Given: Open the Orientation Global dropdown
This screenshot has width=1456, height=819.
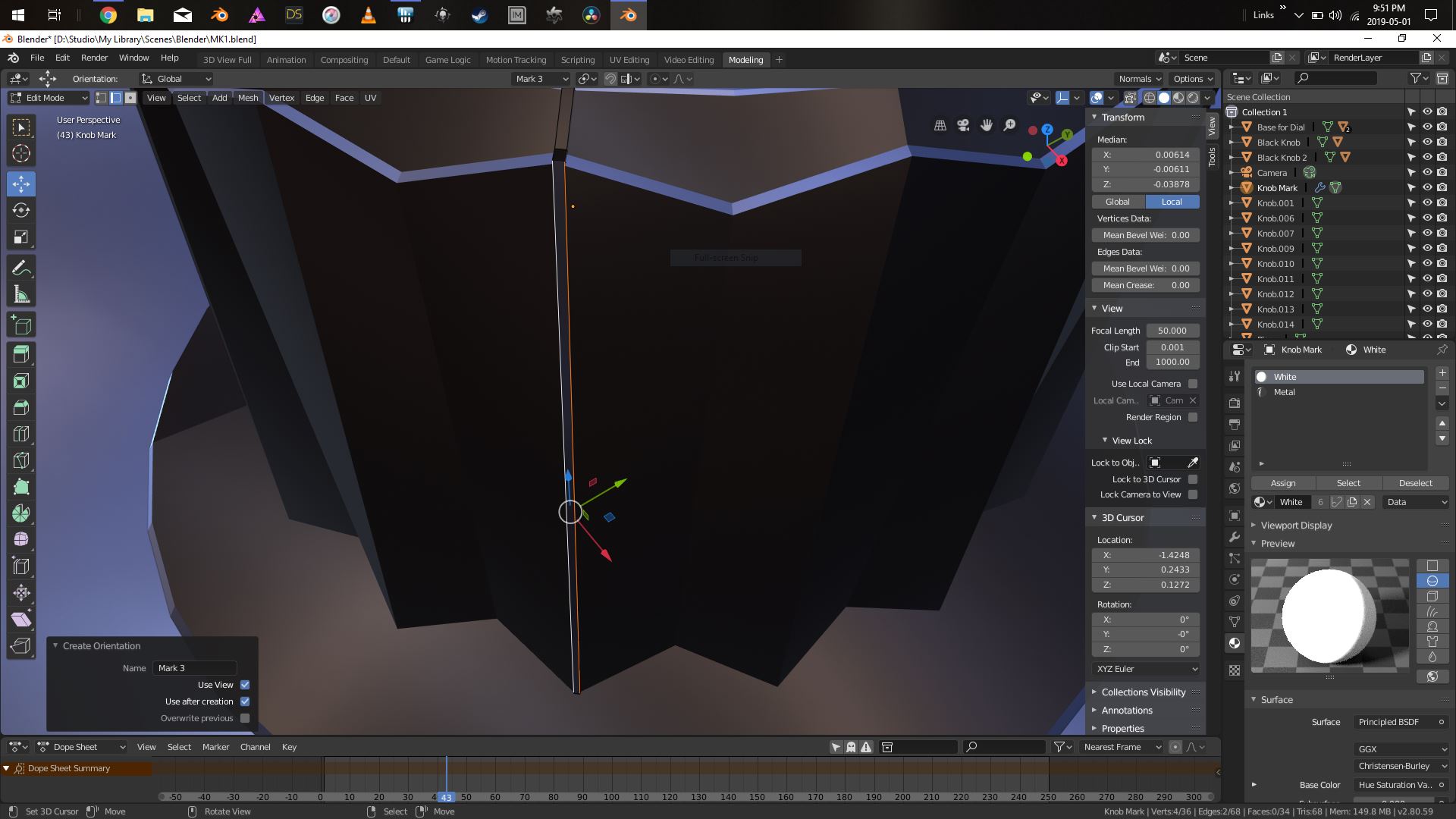Looking at the screenshot, I should coord(177,79).
